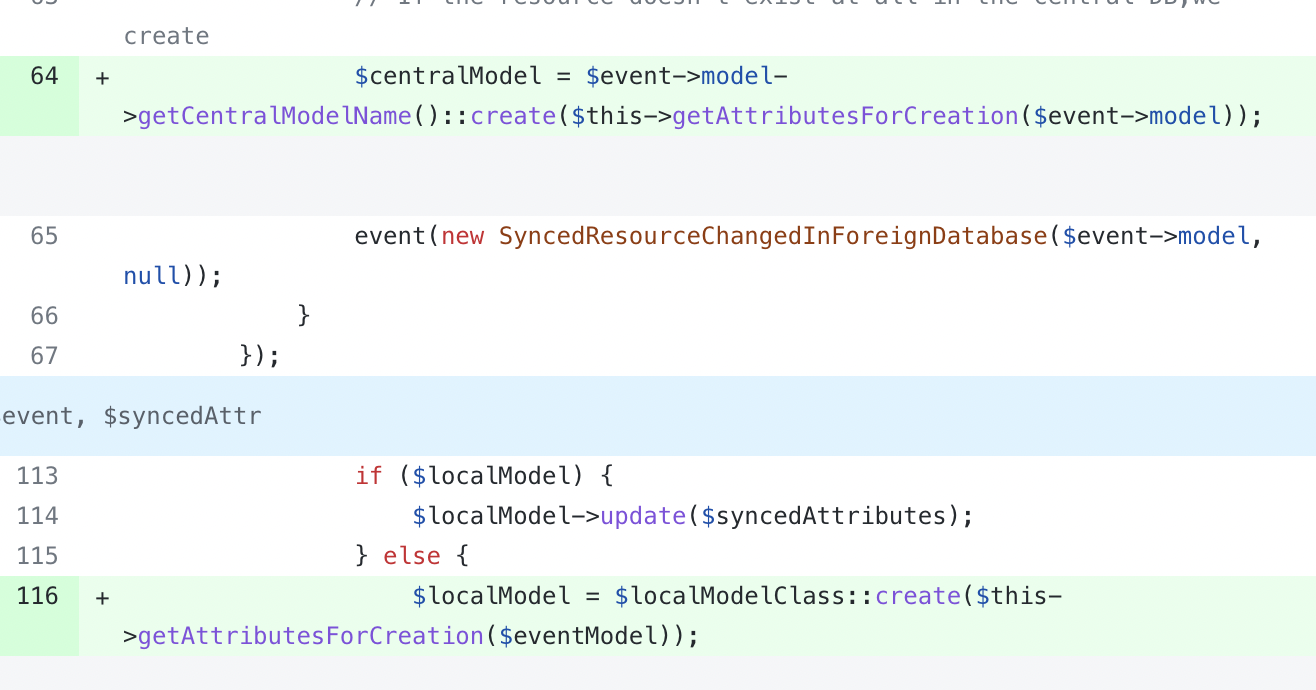Click the 'if' keyword on line 113

click(369, 476)
